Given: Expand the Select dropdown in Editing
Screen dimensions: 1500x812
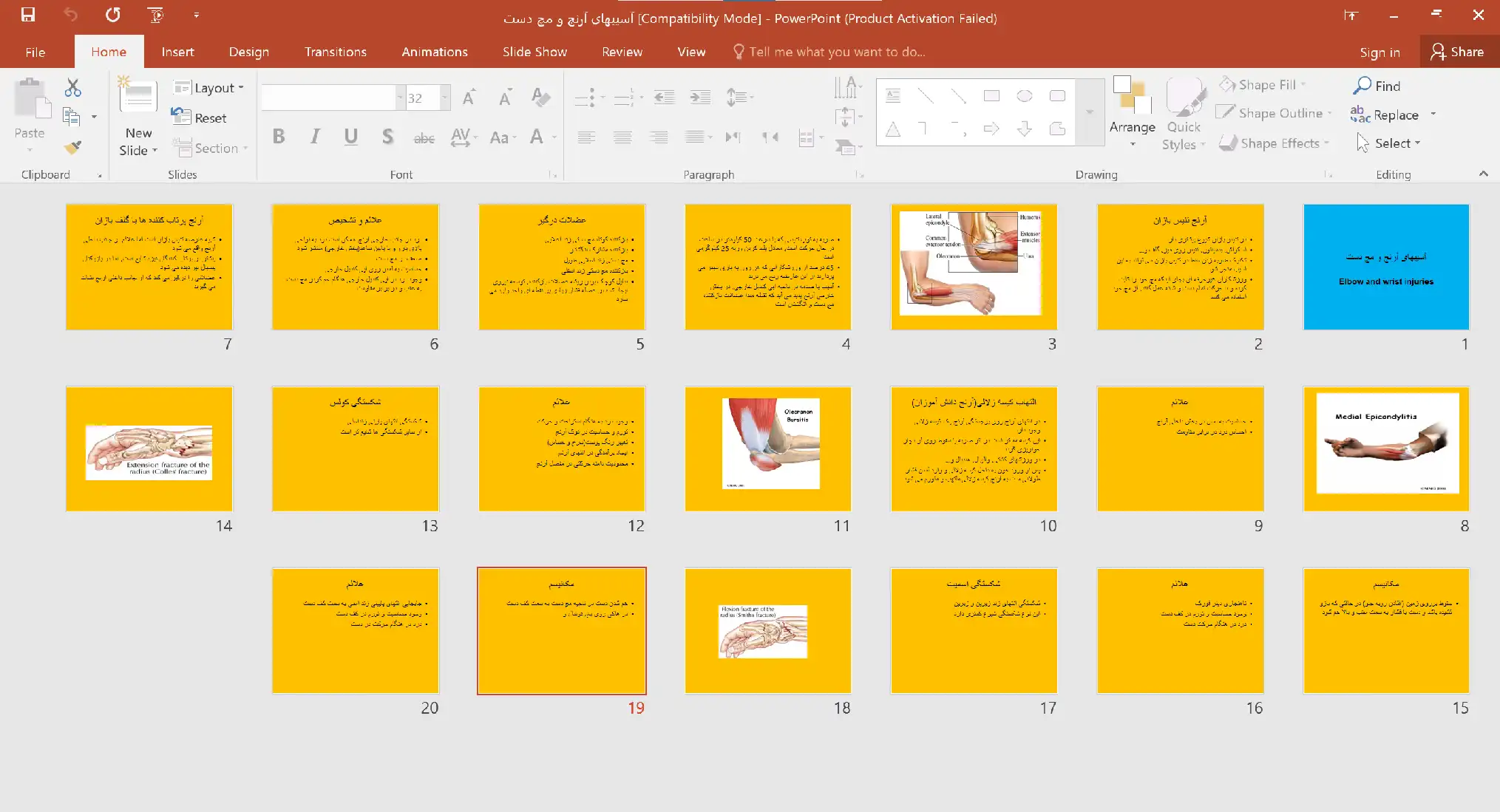Looking at the screenshot, I should (1397, 143).
